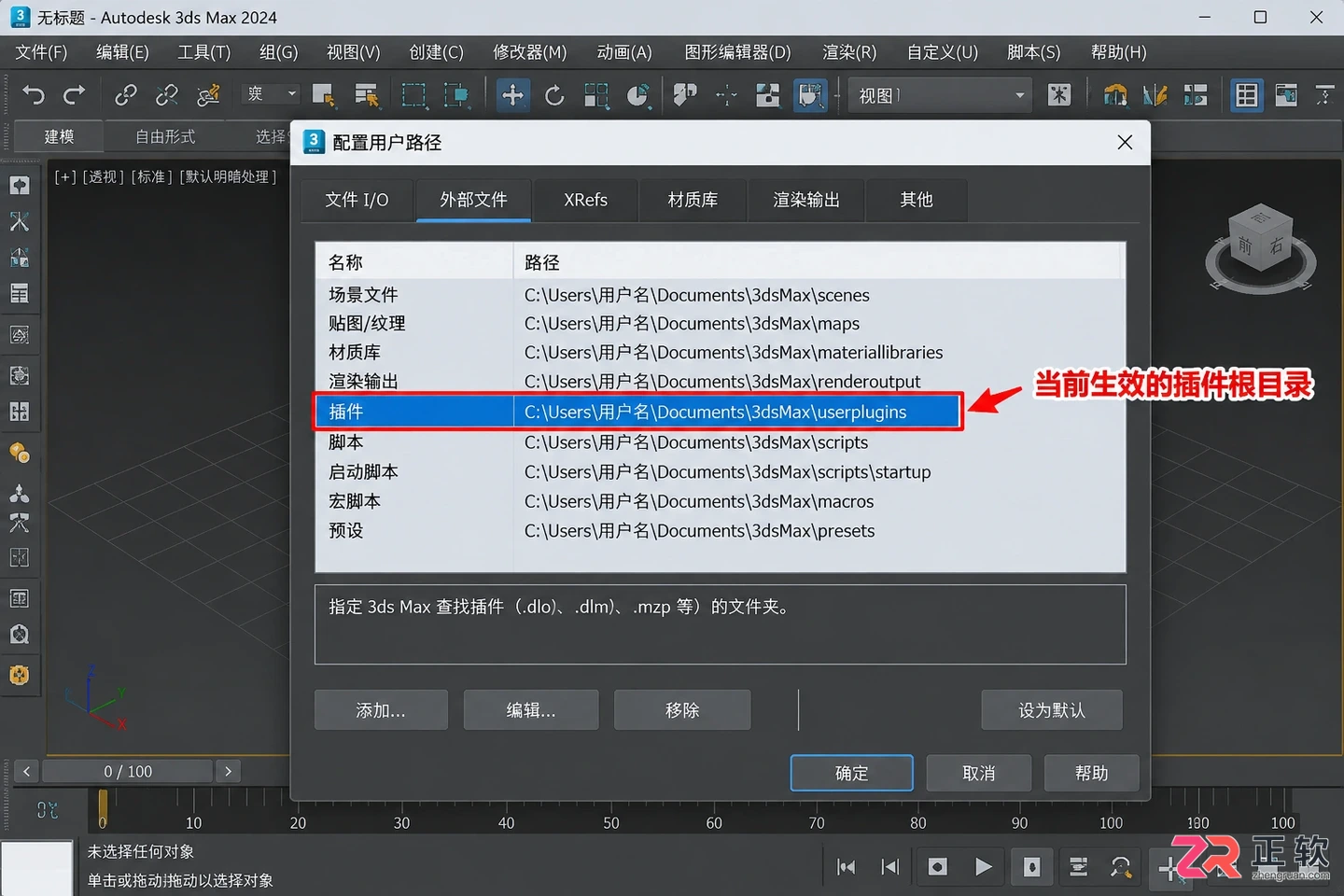Open the 渲染(R) menu
The width and height of the screenshot is (1344, 896).
[x=849, y=52]
